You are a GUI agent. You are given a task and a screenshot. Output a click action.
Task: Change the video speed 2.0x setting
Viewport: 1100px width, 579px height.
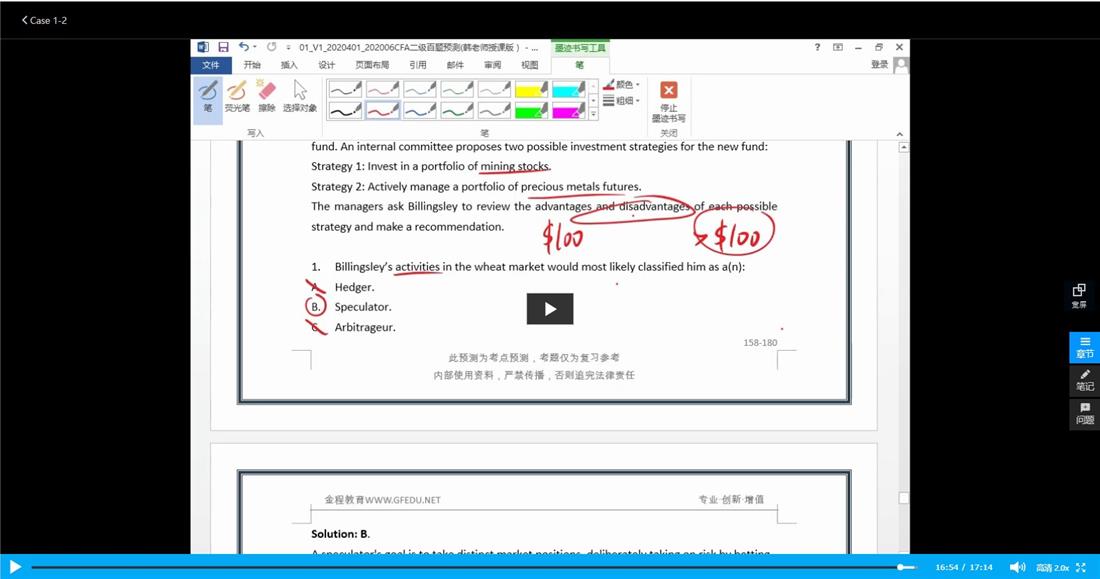pos(1062,567)
